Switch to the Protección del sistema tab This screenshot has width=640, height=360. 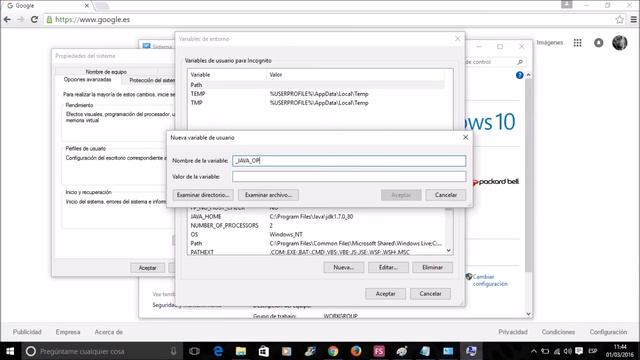(x=152, y=80)
